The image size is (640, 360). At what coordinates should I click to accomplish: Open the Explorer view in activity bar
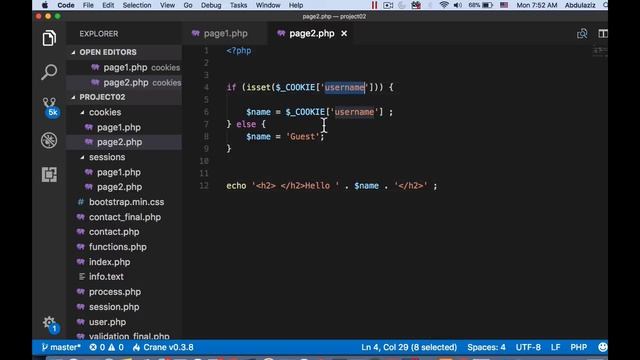coord(49,38)
